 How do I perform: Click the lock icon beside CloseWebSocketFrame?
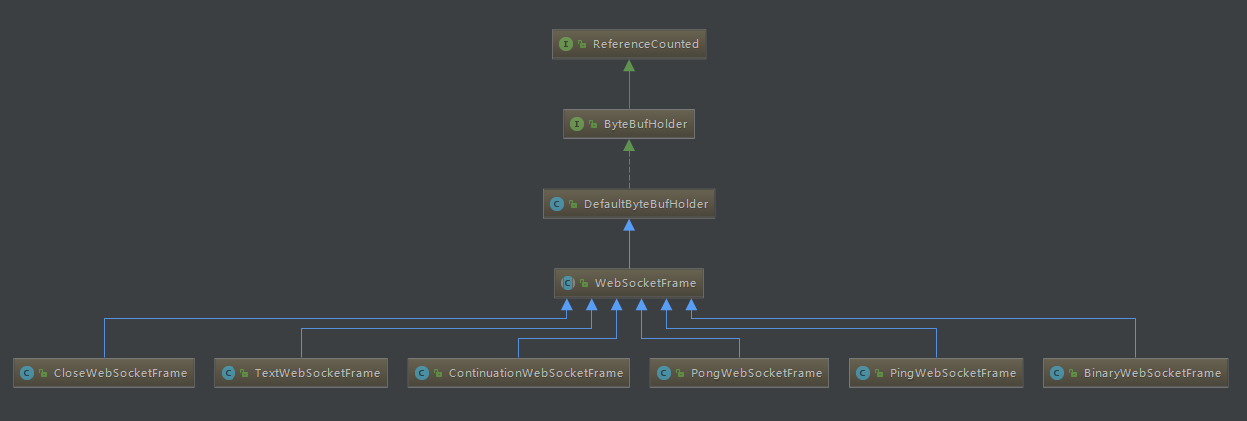(x=44, y=374)
